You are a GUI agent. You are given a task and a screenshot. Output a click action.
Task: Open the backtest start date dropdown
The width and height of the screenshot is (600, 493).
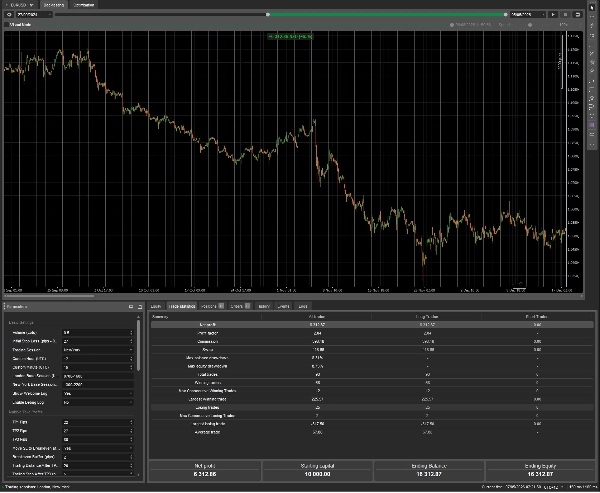[34, 15]
